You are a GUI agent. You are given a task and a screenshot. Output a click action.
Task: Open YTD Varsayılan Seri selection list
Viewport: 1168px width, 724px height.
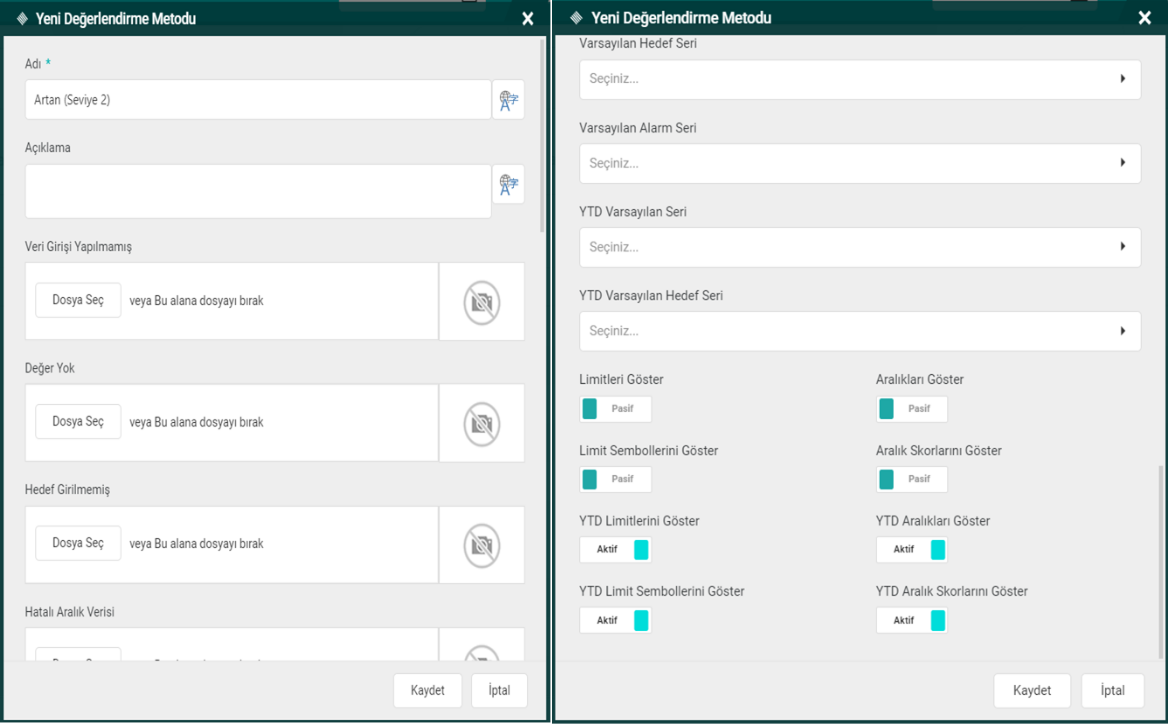(860, 247)
